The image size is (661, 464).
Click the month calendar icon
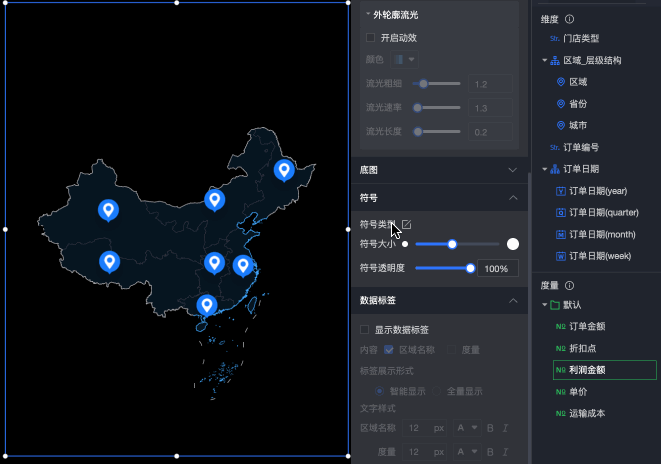pyautogui.click(x=561, y=234)
